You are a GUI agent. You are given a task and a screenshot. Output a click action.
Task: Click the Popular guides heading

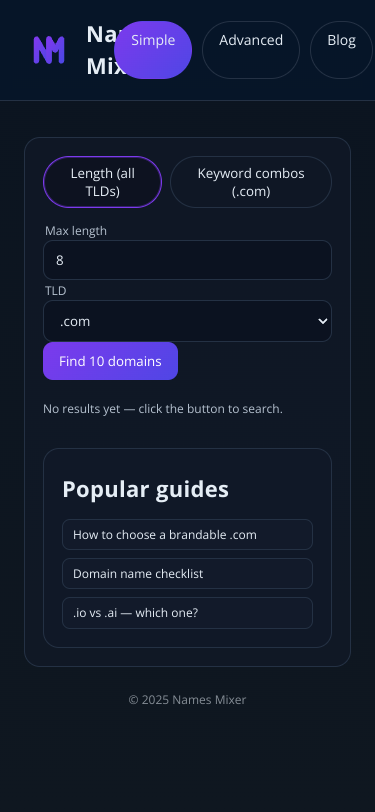point(146,489)
